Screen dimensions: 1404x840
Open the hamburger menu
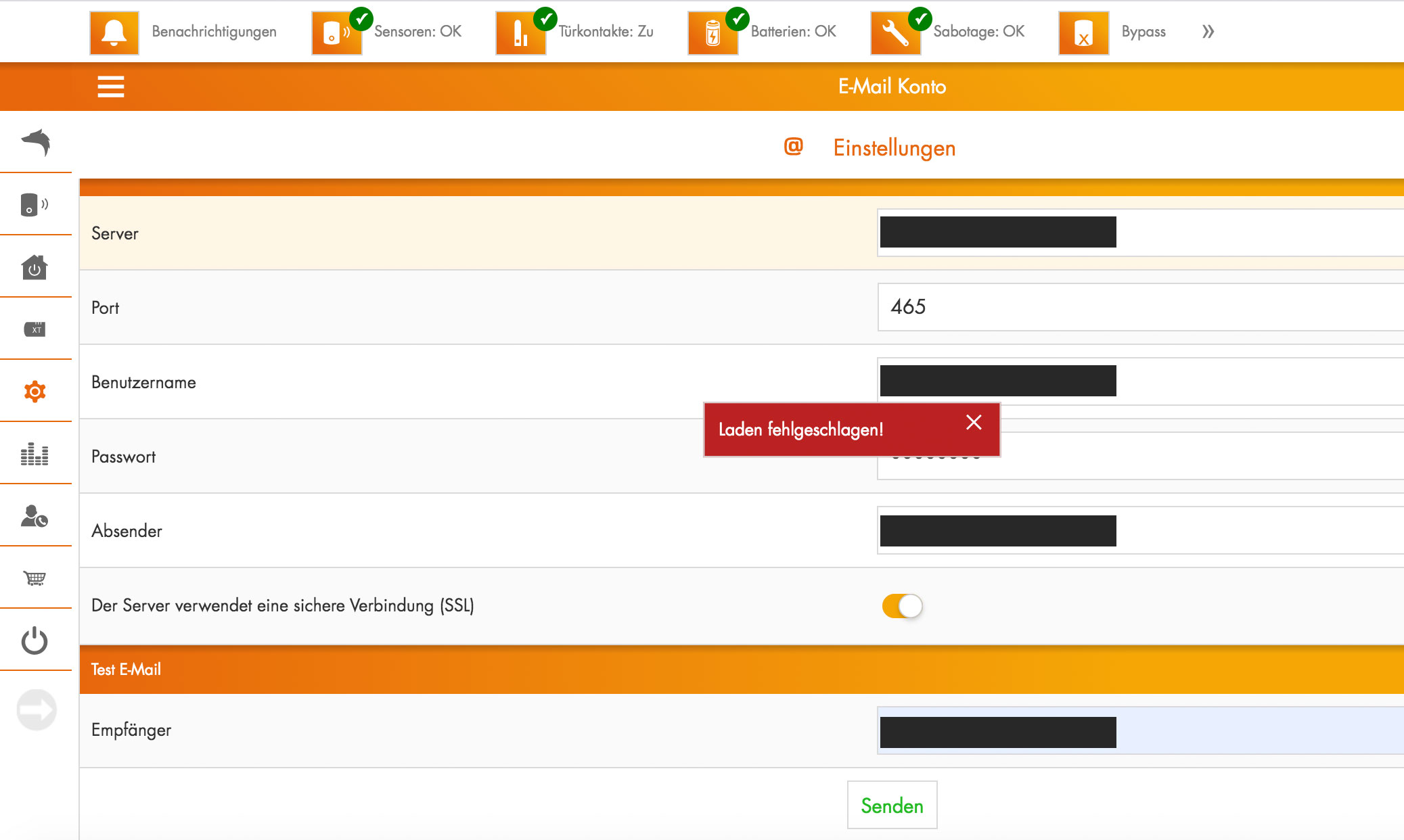111,87
